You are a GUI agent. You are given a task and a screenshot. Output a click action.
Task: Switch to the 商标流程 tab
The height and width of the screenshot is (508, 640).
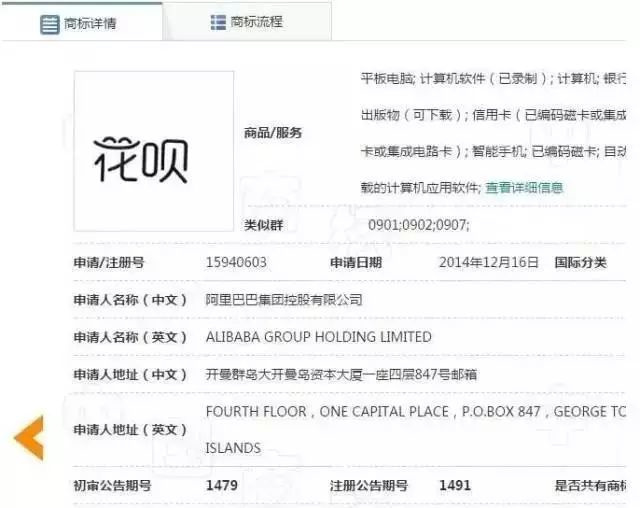(x=247, y=21)
